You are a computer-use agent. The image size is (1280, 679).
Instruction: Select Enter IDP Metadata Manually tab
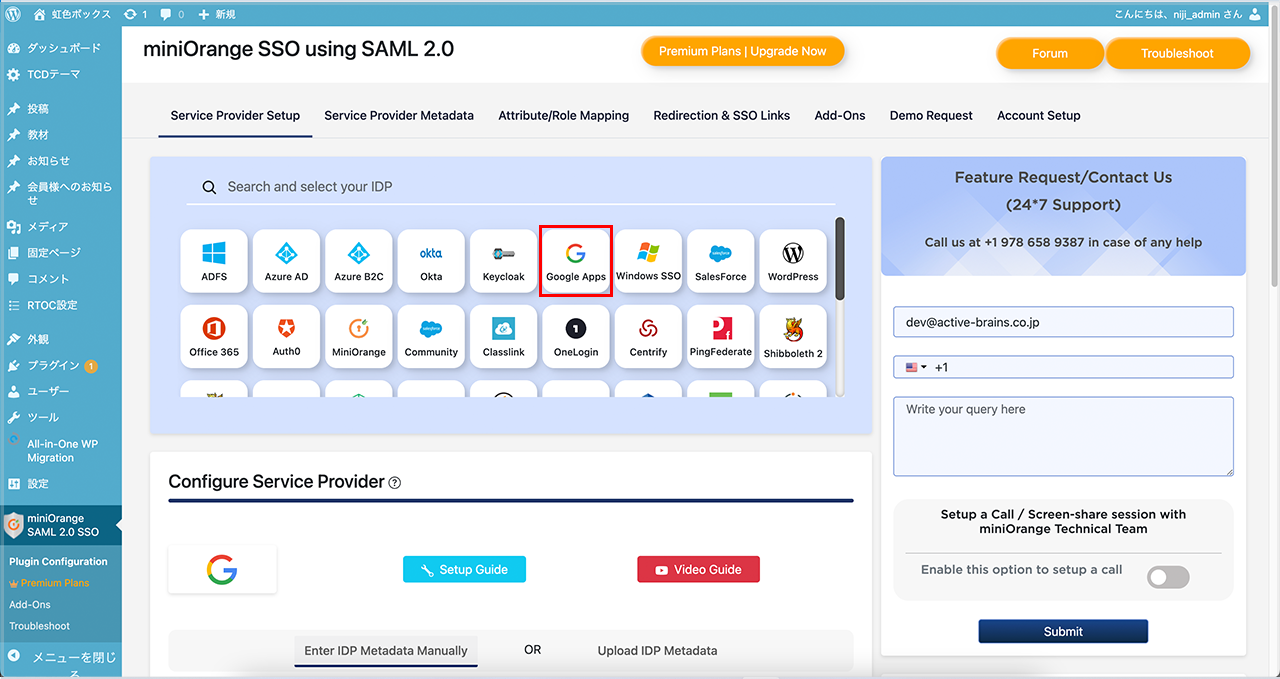(386, 650)
